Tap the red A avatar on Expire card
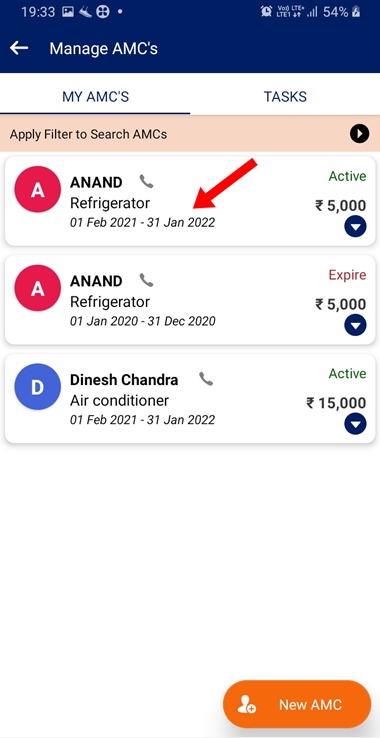Viewport: 380px width, 738px height. [x=38, y=288]
